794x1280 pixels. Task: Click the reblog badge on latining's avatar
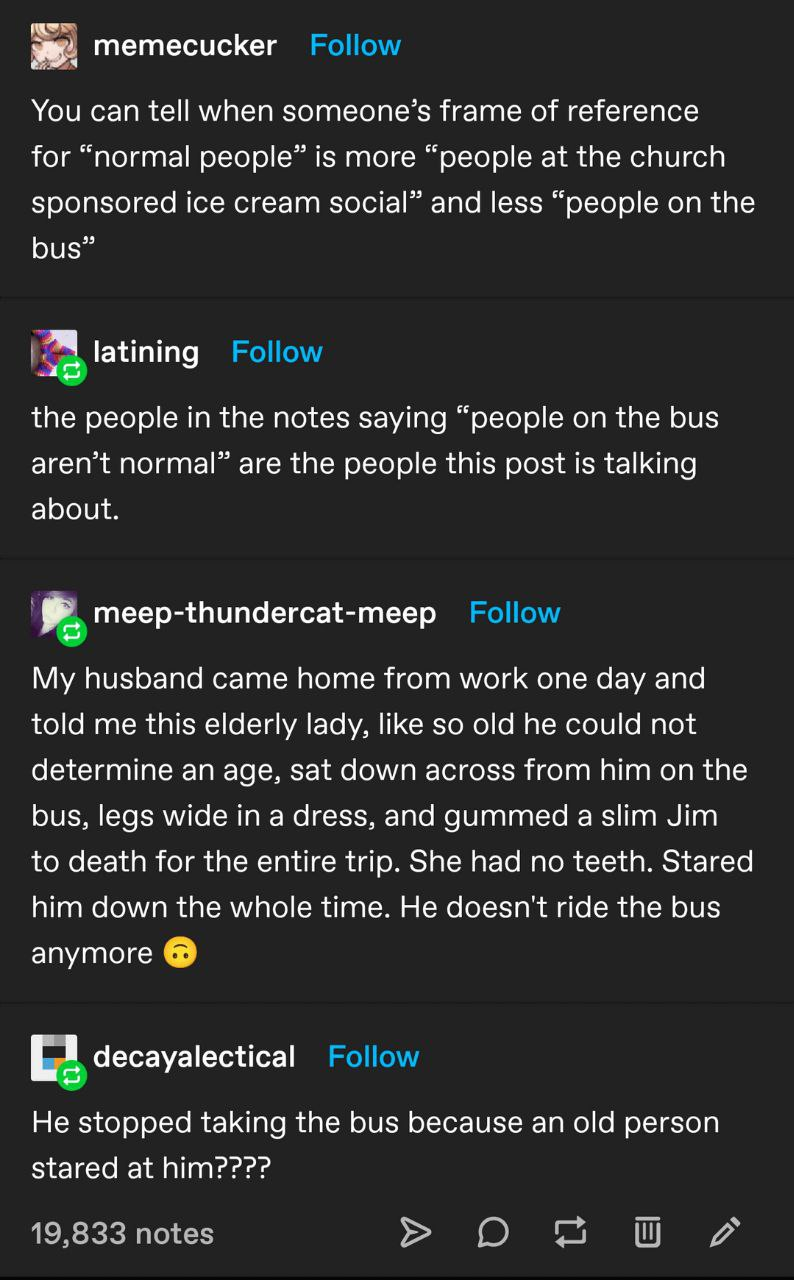click(72, 373)
